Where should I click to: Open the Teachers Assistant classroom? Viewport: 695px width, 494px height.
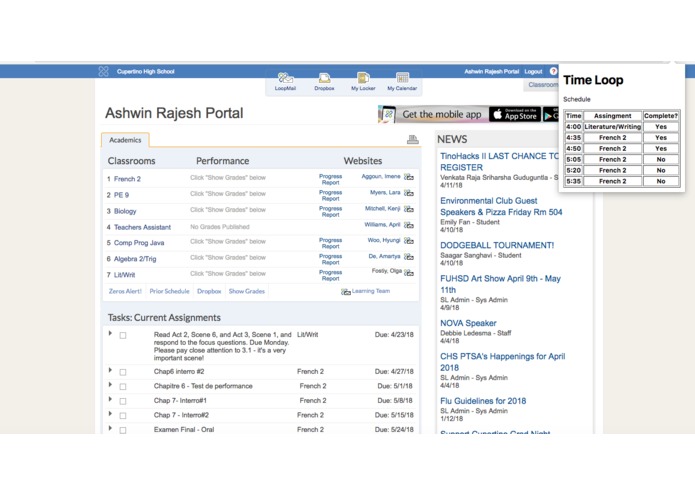[x=142, y=227]
